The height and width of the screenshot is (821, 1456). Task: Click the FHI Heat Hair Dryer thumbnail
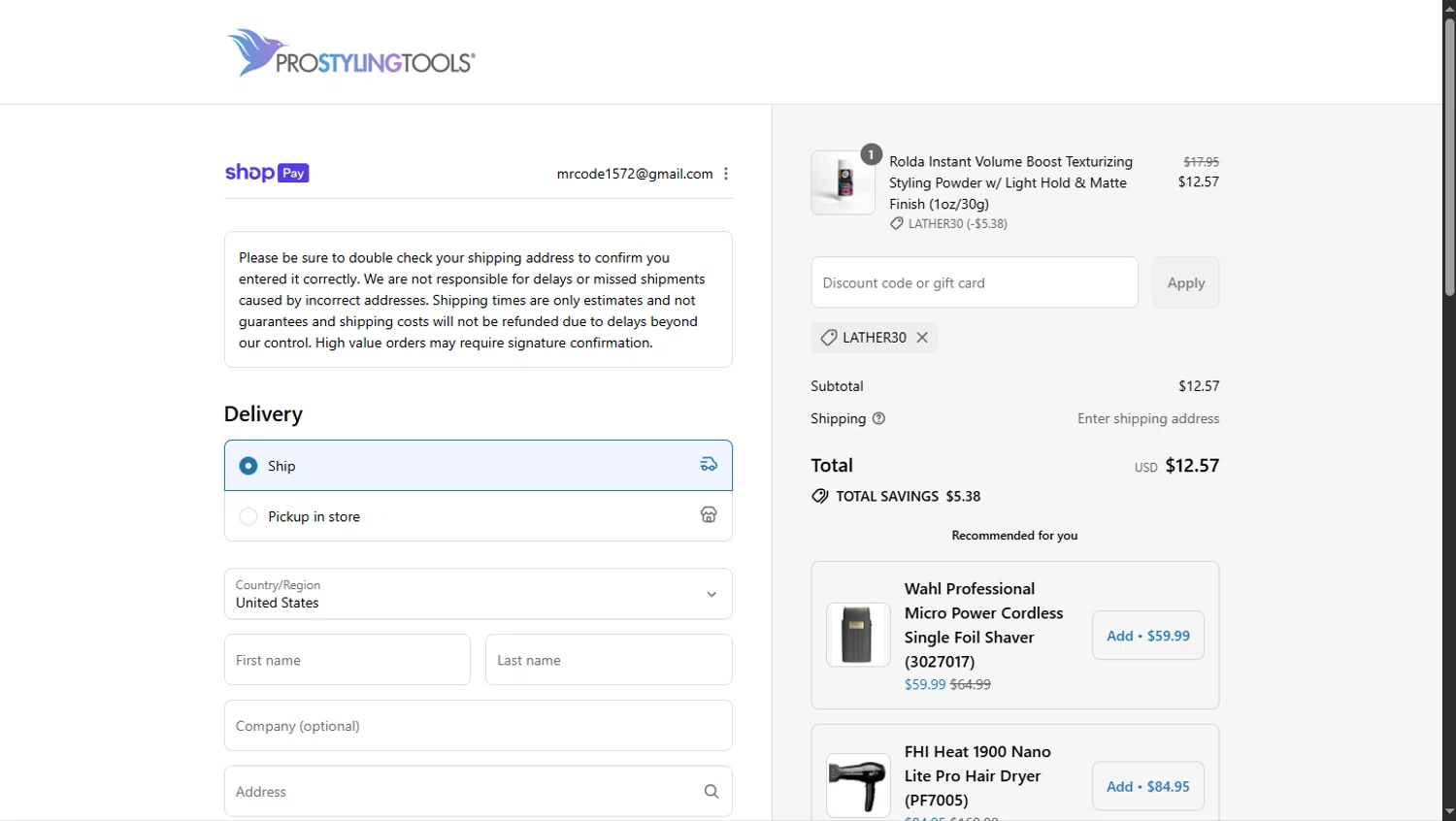(x=858, y=785)
